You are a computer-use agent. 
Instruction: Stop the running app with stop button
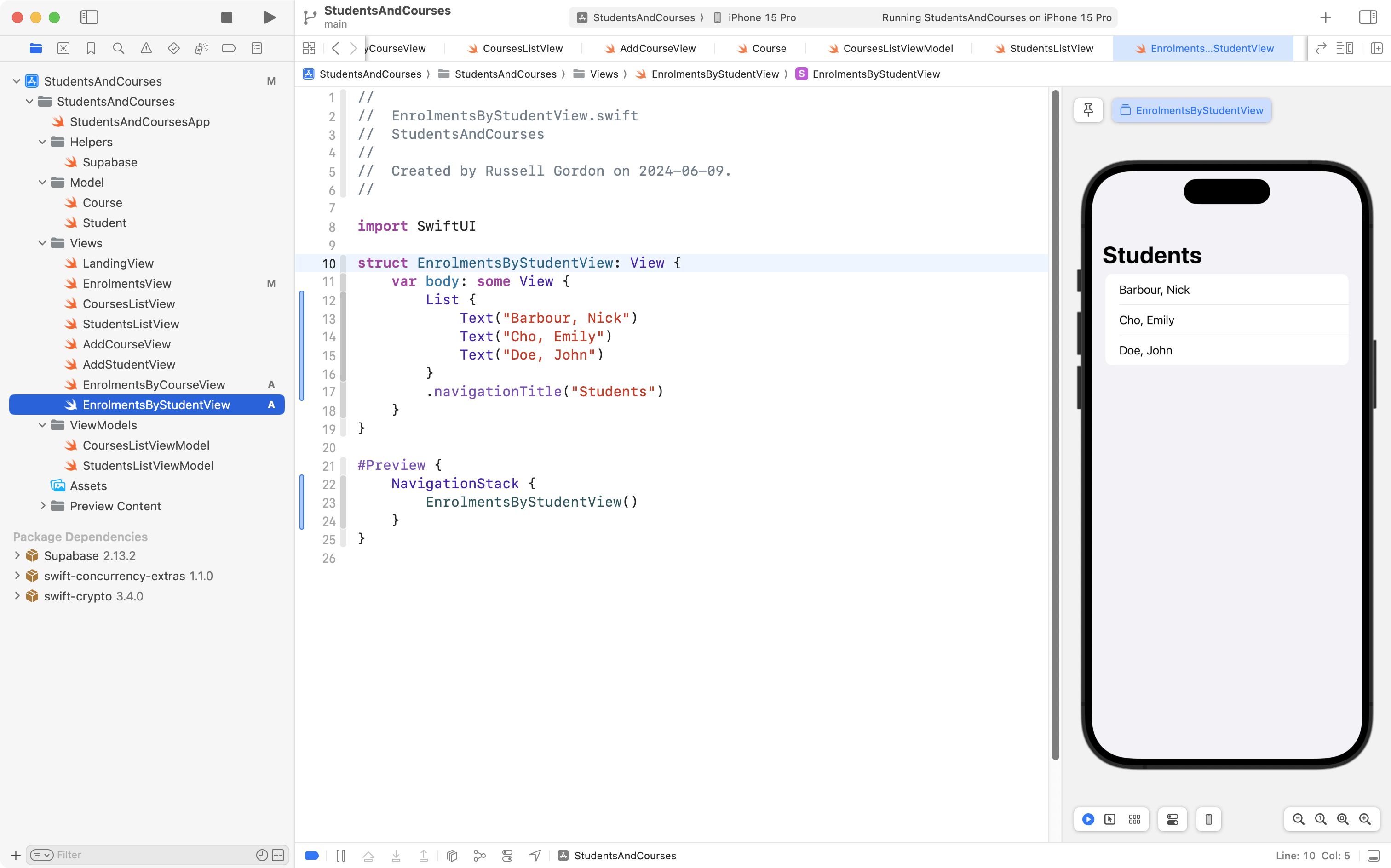click(x=227, y=17)
